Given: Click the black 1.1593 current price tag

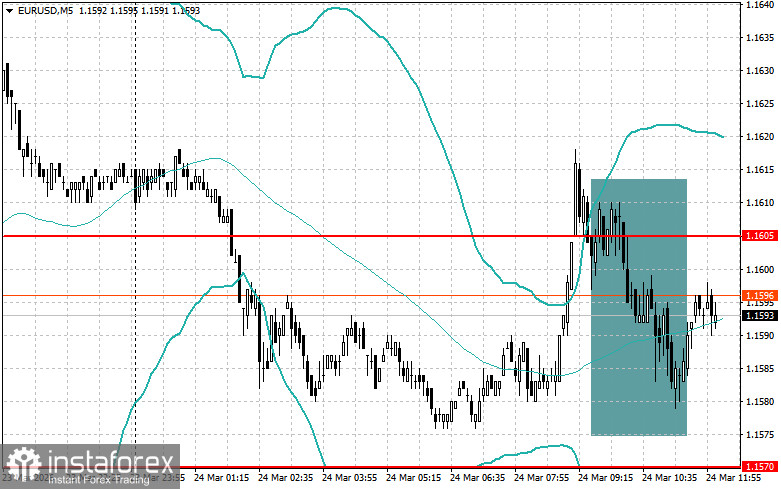Looking at the screenshot, I should pyautogui.click(x=760, y=316).
